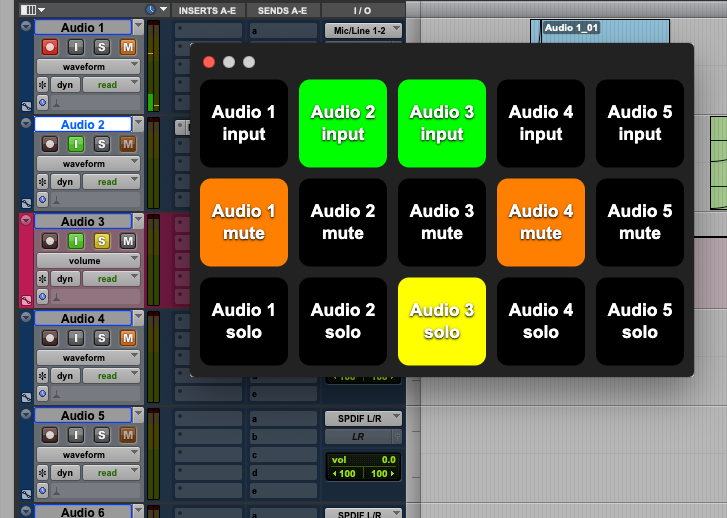Screen dimensions: 727x518
Task: Arm record on Audio 2 track
Action: 50,144
